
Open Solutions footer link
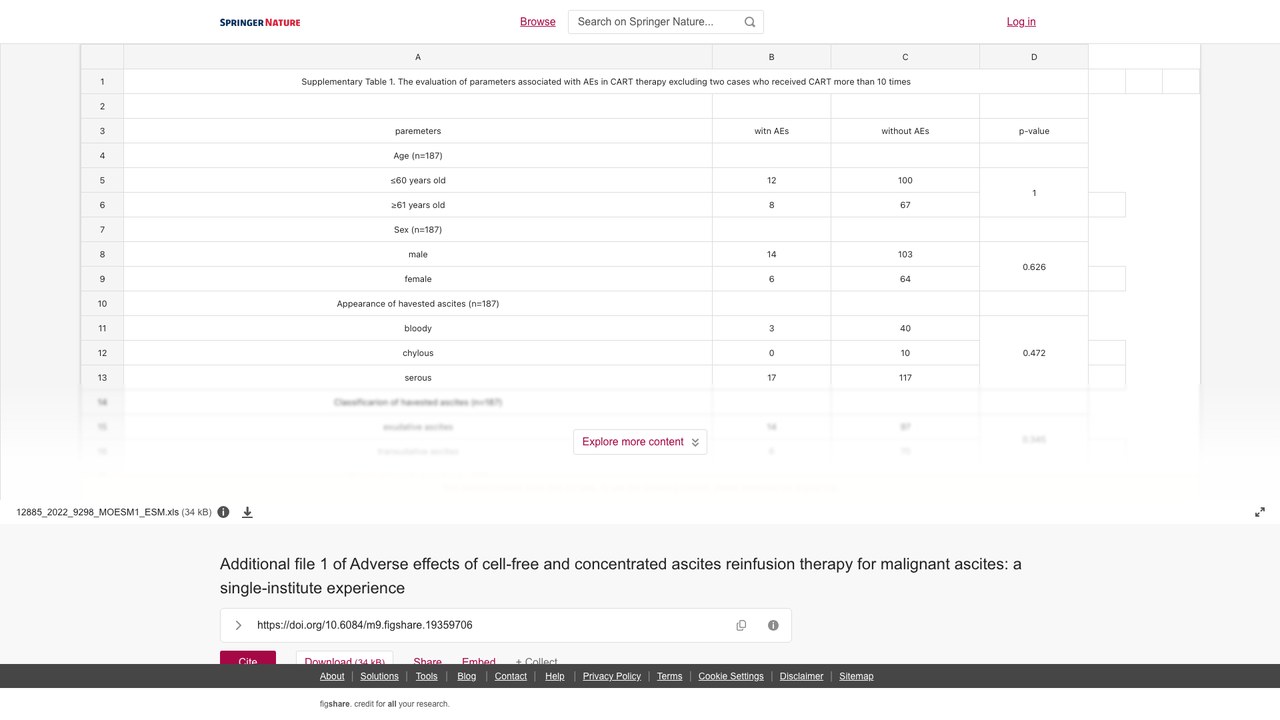(x=380, y=676)
